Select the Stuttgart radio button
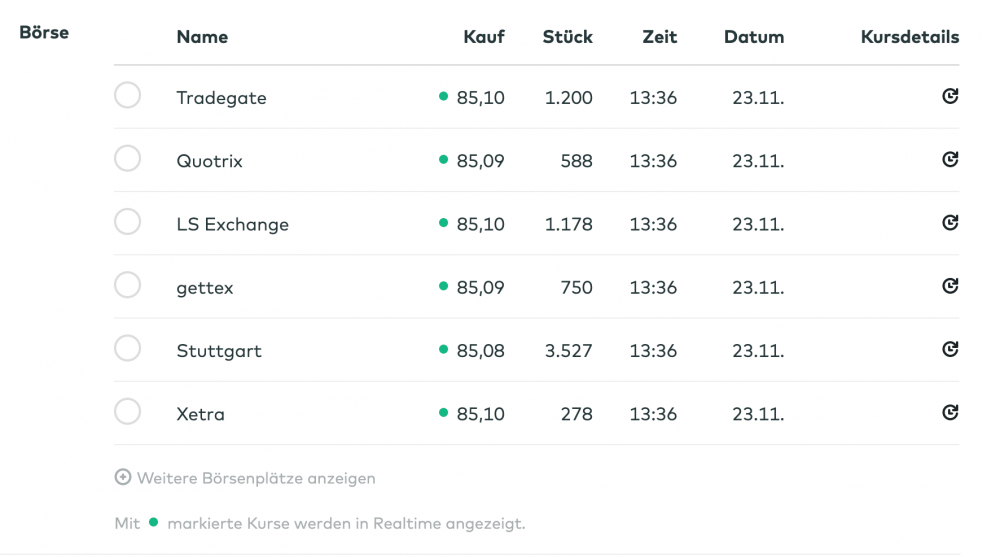 click(127, 349)
